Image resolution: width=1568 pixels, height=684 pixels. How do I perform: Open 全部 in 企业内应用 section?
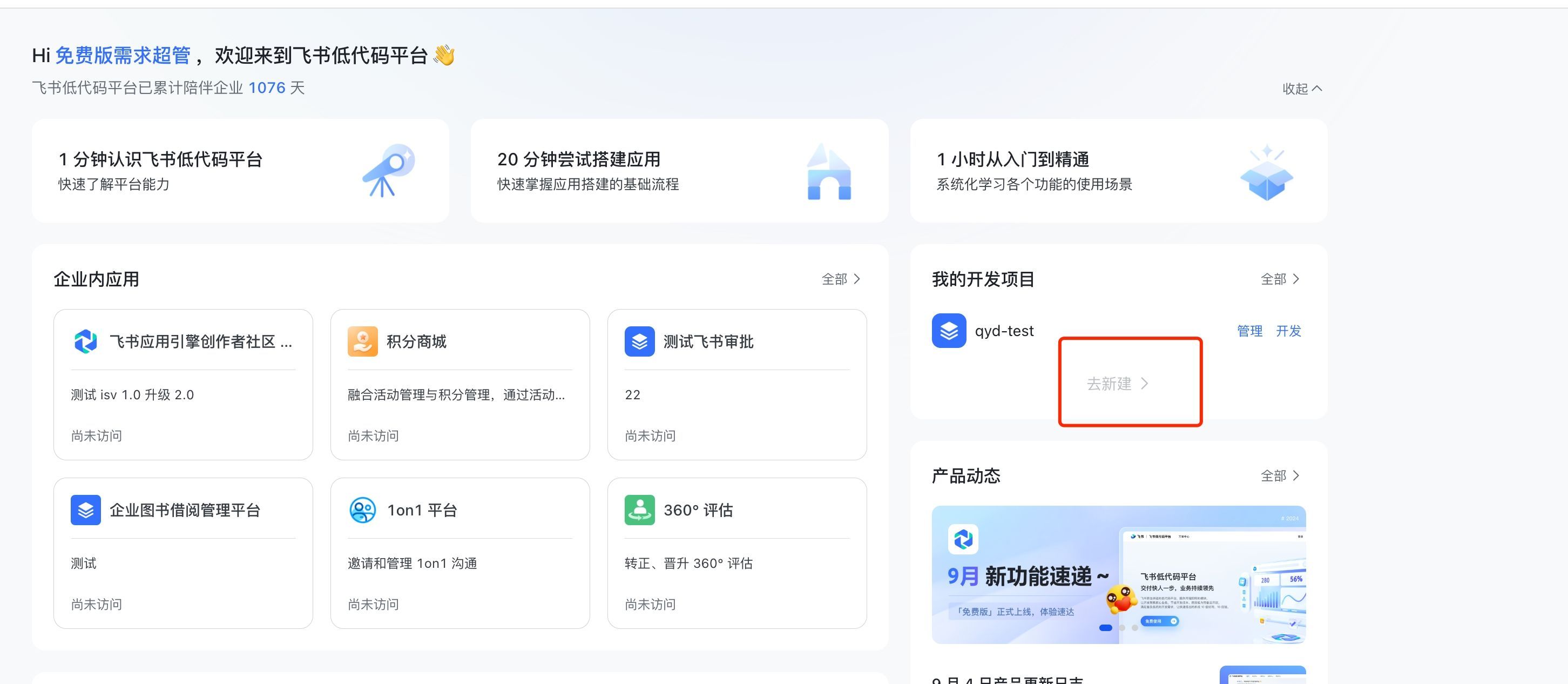click(841, 279)
